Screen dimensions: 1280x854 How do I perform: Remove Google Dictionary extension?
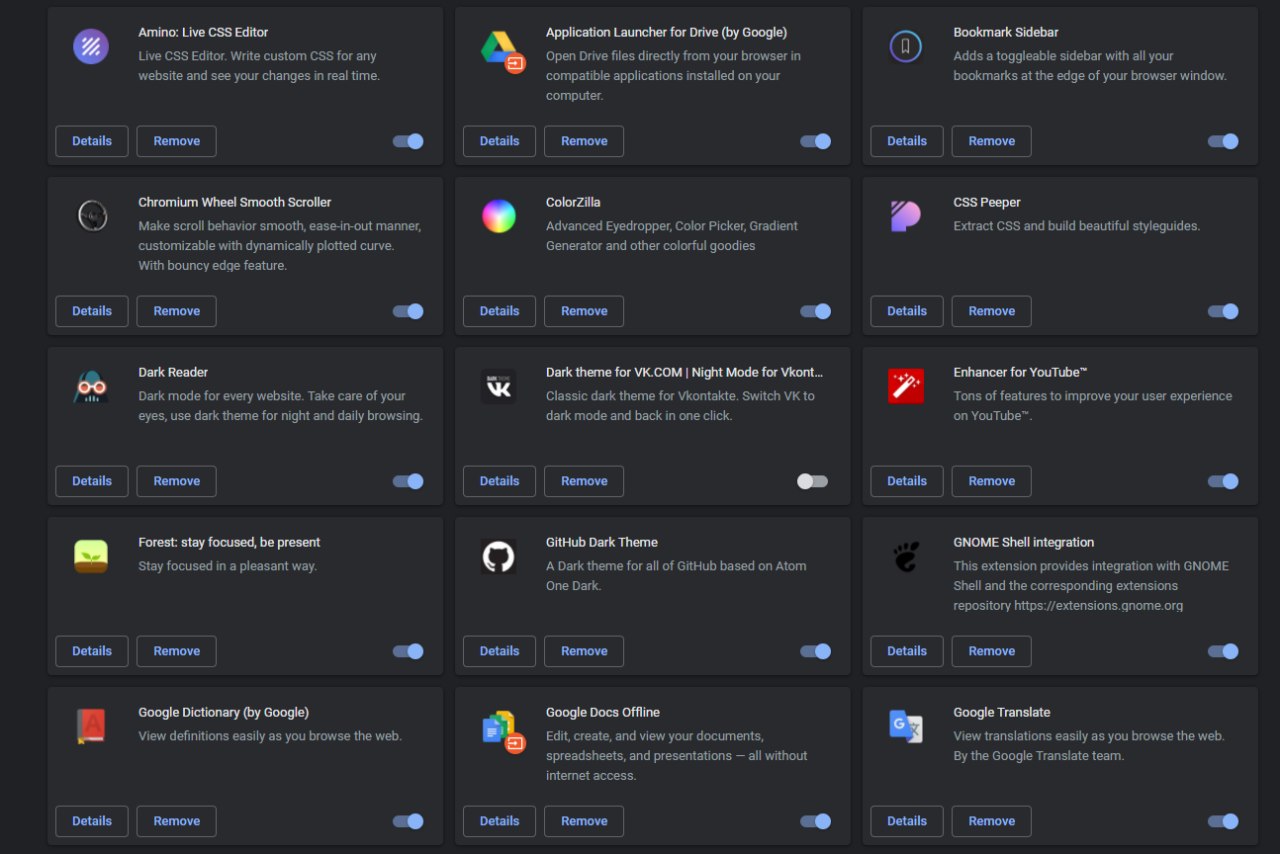pyautogui.click(x=177, y=821)
